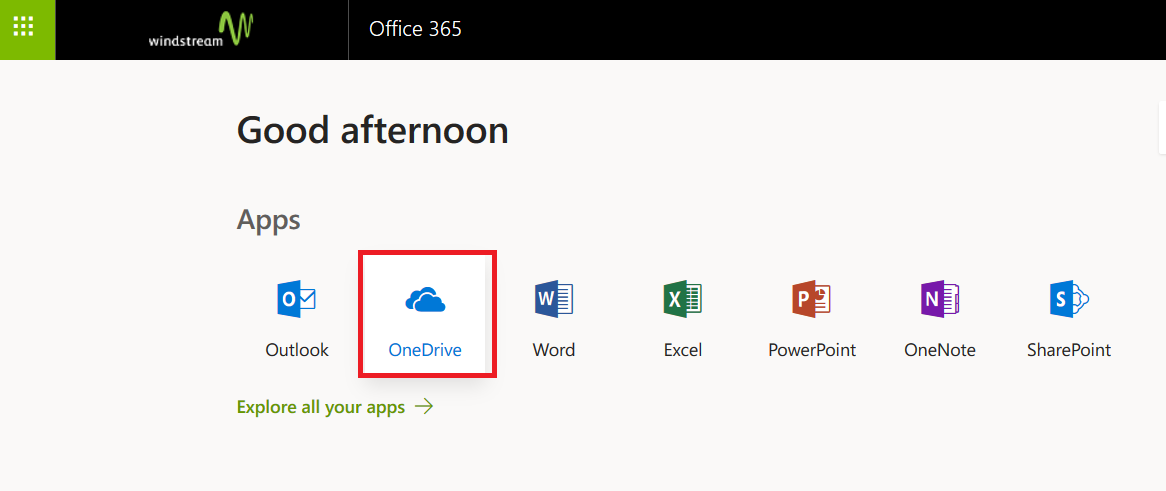Select the OneNote app label
Screen dimensions: 1166x491
(940, 350)
